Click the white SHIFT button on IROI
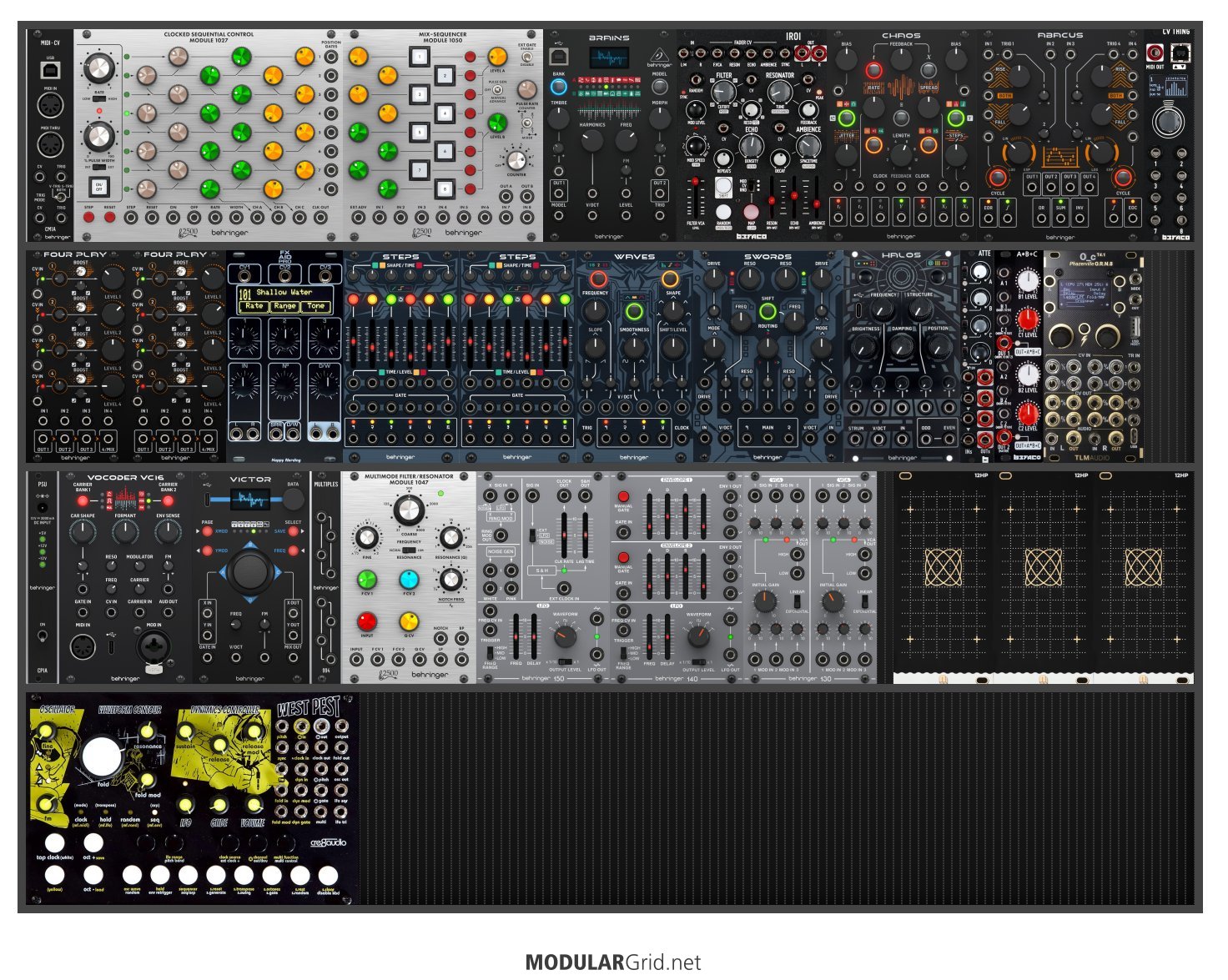Screen dimensions: 1228x980 coord(723,185)
